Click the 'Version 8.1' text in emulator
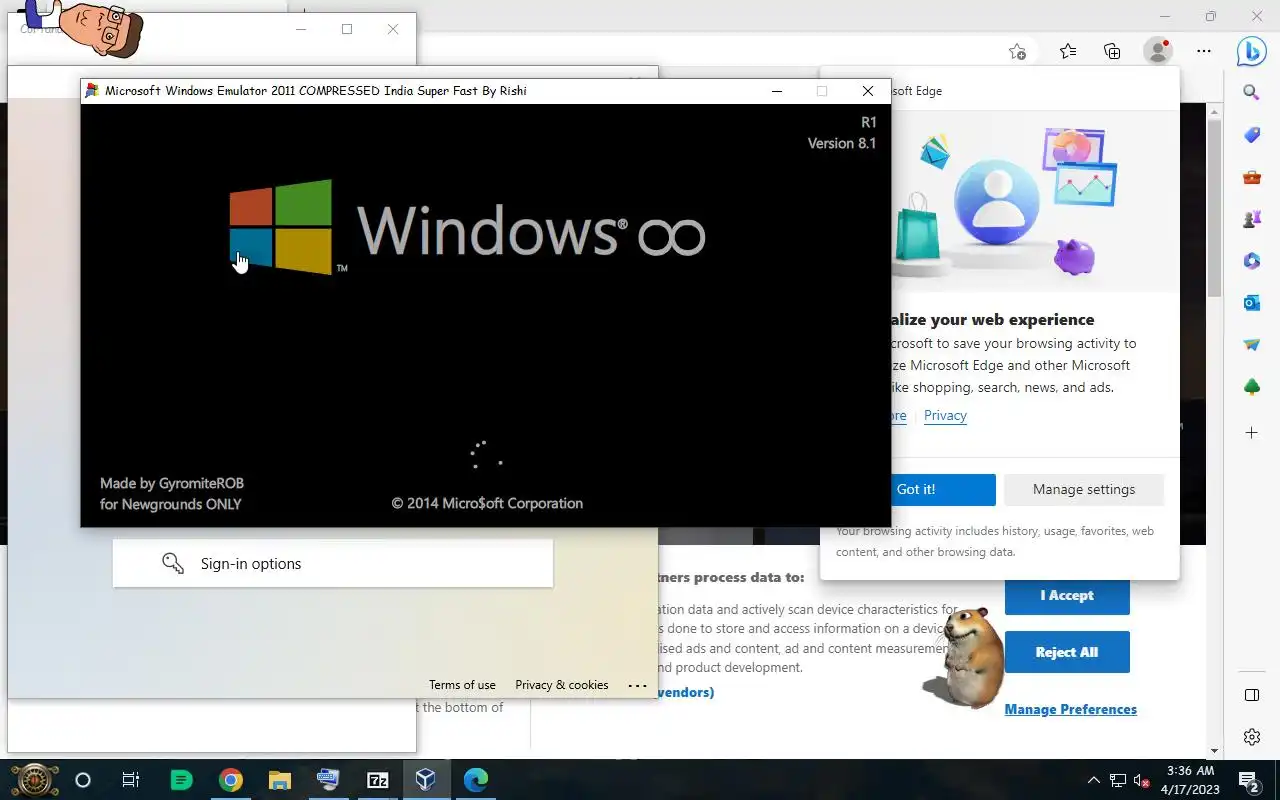Viewport: 1280px width, 800px height. pyautogui.click(x=842, y=143)
